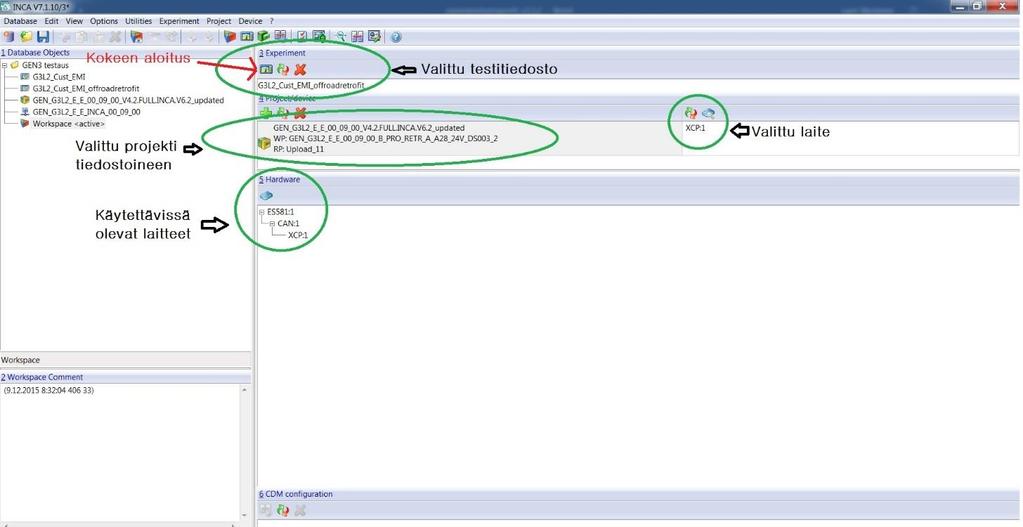Click the experiment name G3L2_Cust_EMI_offroadretrofit field

tap(311, 85)
